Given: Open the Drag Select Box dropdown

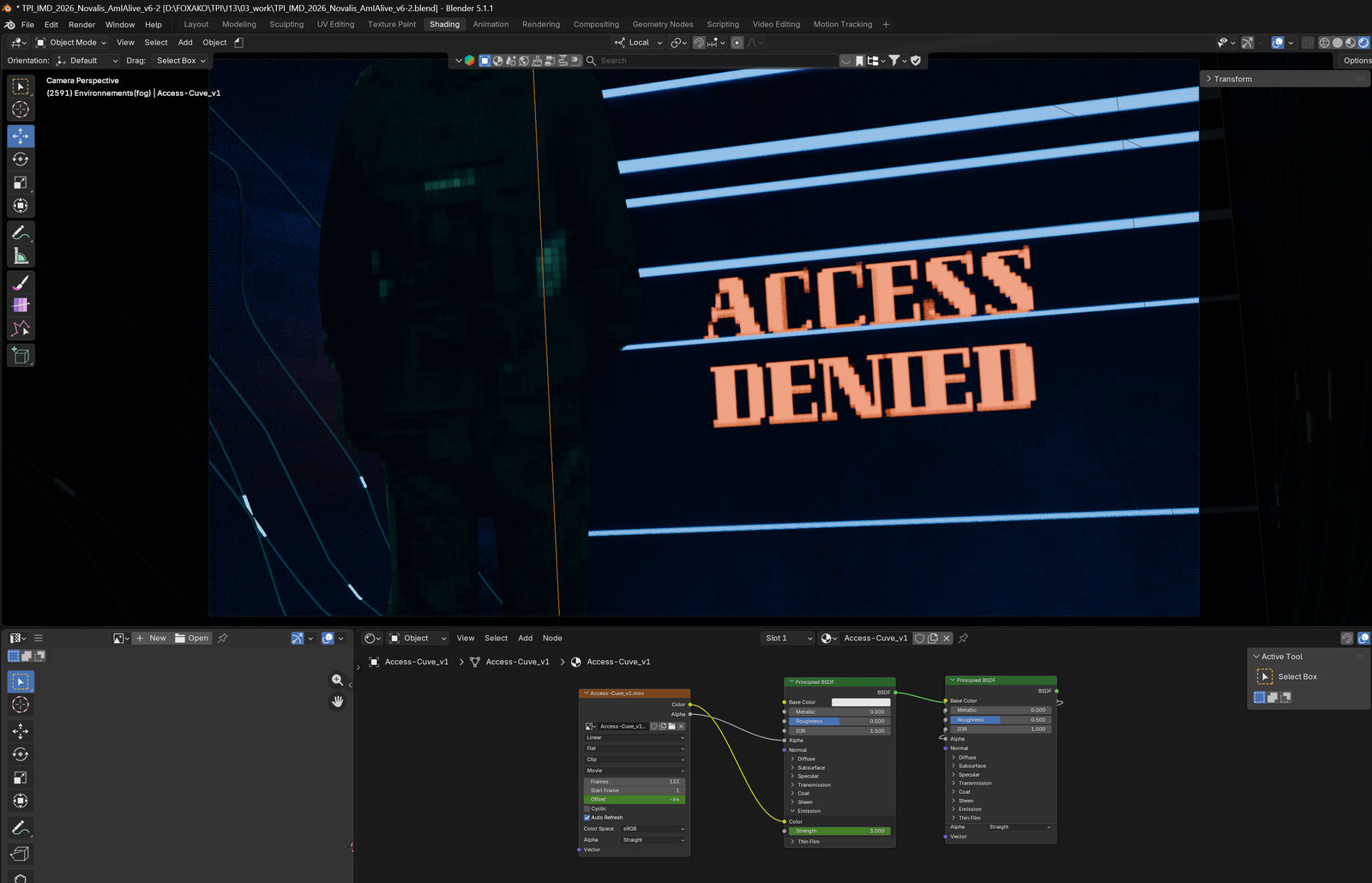Looking at the screenshot, I should pyautogui.click(x=181, y=61).
